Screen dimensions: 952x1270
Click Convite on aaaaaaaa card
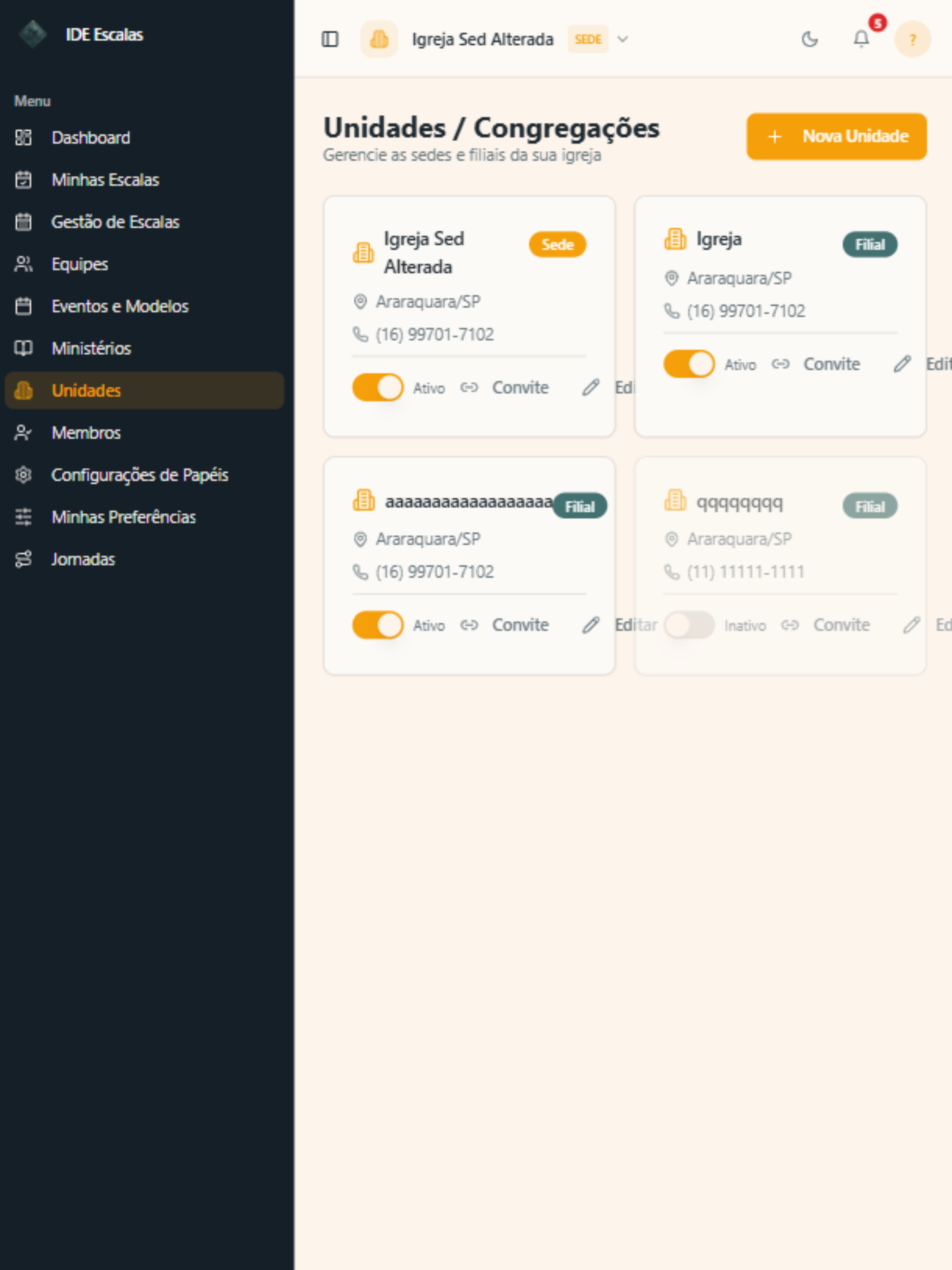520,625
